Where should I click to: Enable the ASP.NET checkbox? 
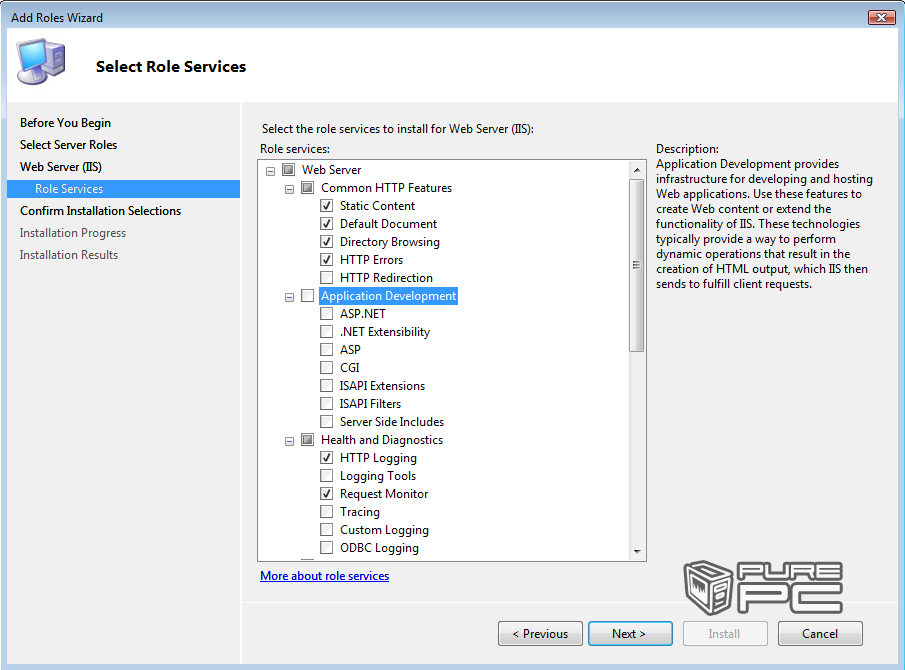327,313
